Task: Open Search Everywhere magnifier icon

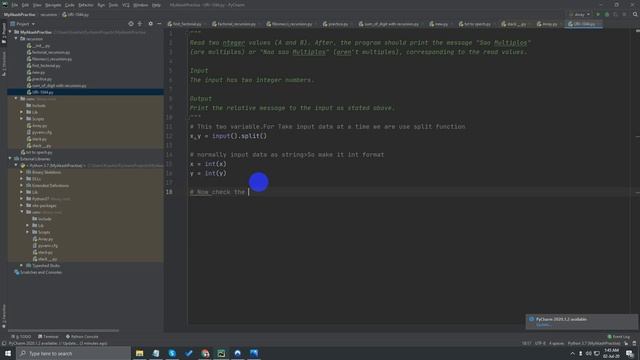Action: tap(635, 15)
